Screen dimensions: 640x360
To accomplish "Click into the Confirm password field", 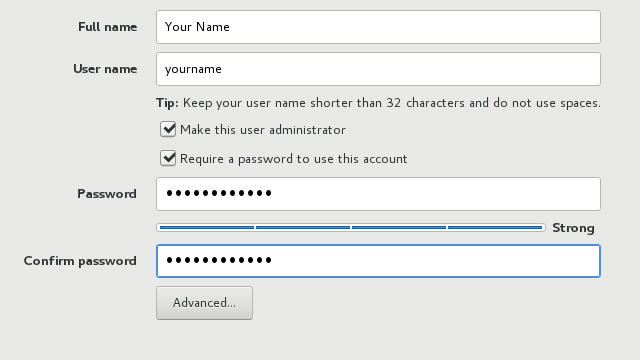I will coord(378,261).
